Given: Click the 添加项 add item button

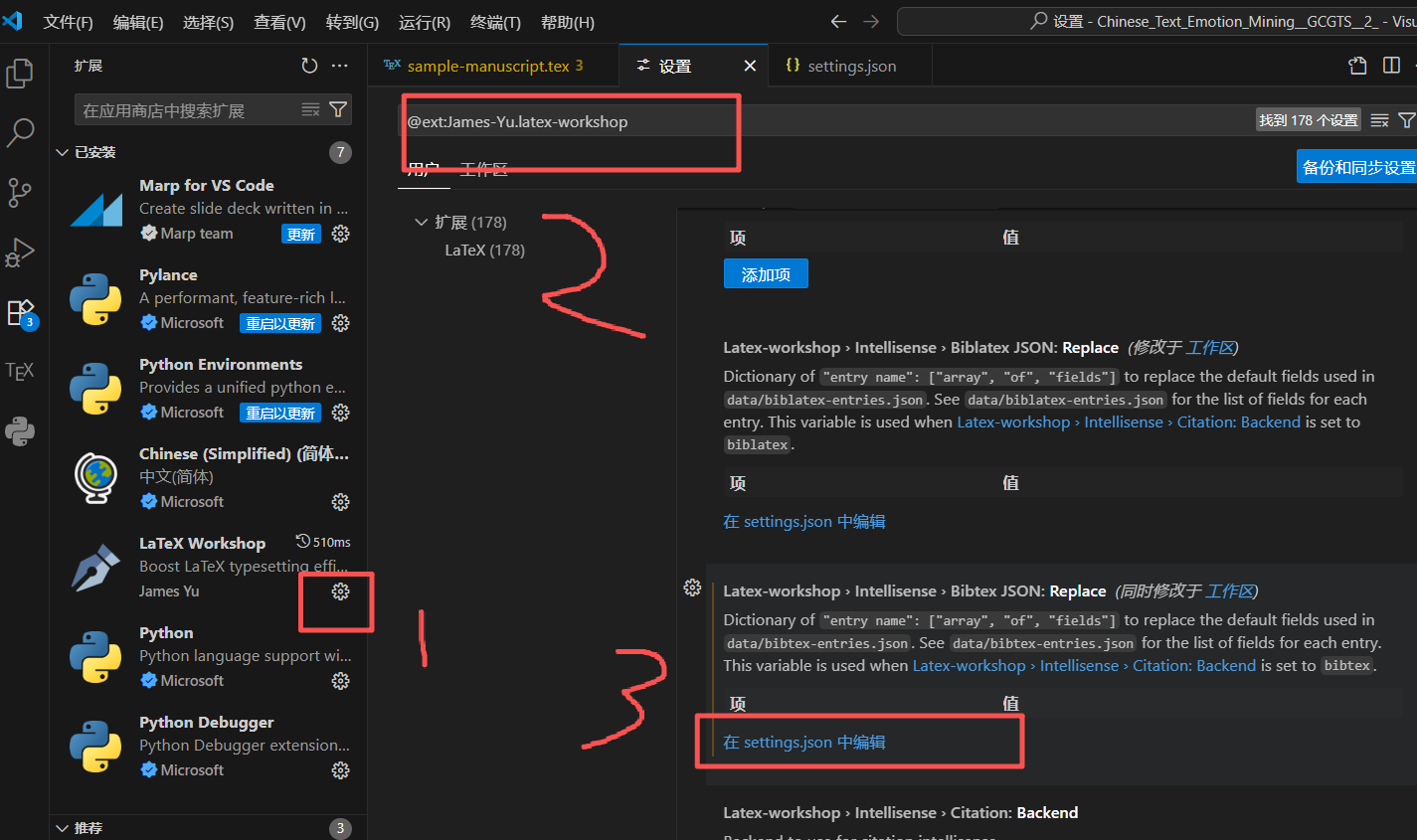Looking at the screenshot, I should (x=766, y=273).
